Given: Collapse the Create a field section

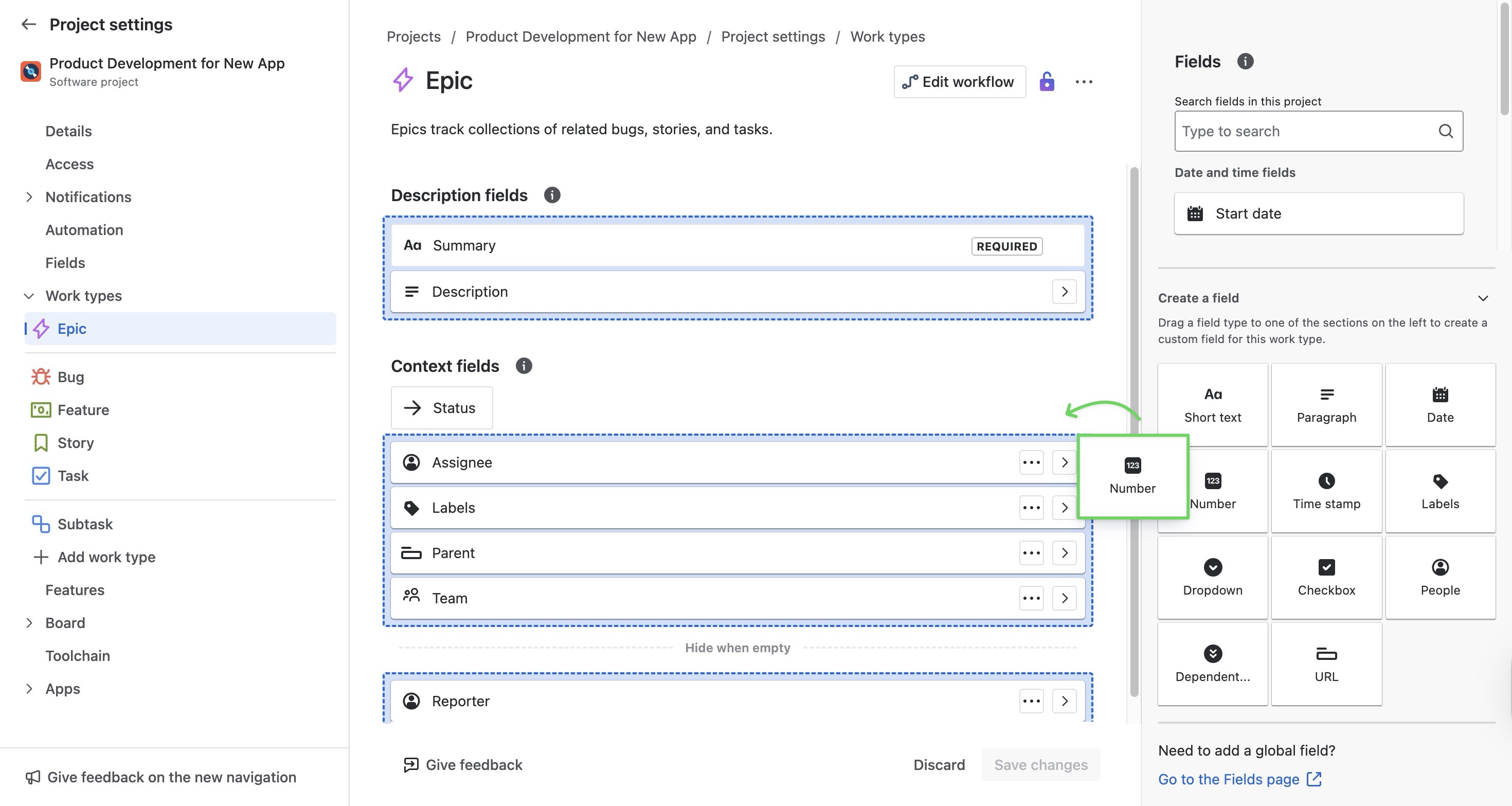Looking at the screenshot, I should pos(1483,298).
